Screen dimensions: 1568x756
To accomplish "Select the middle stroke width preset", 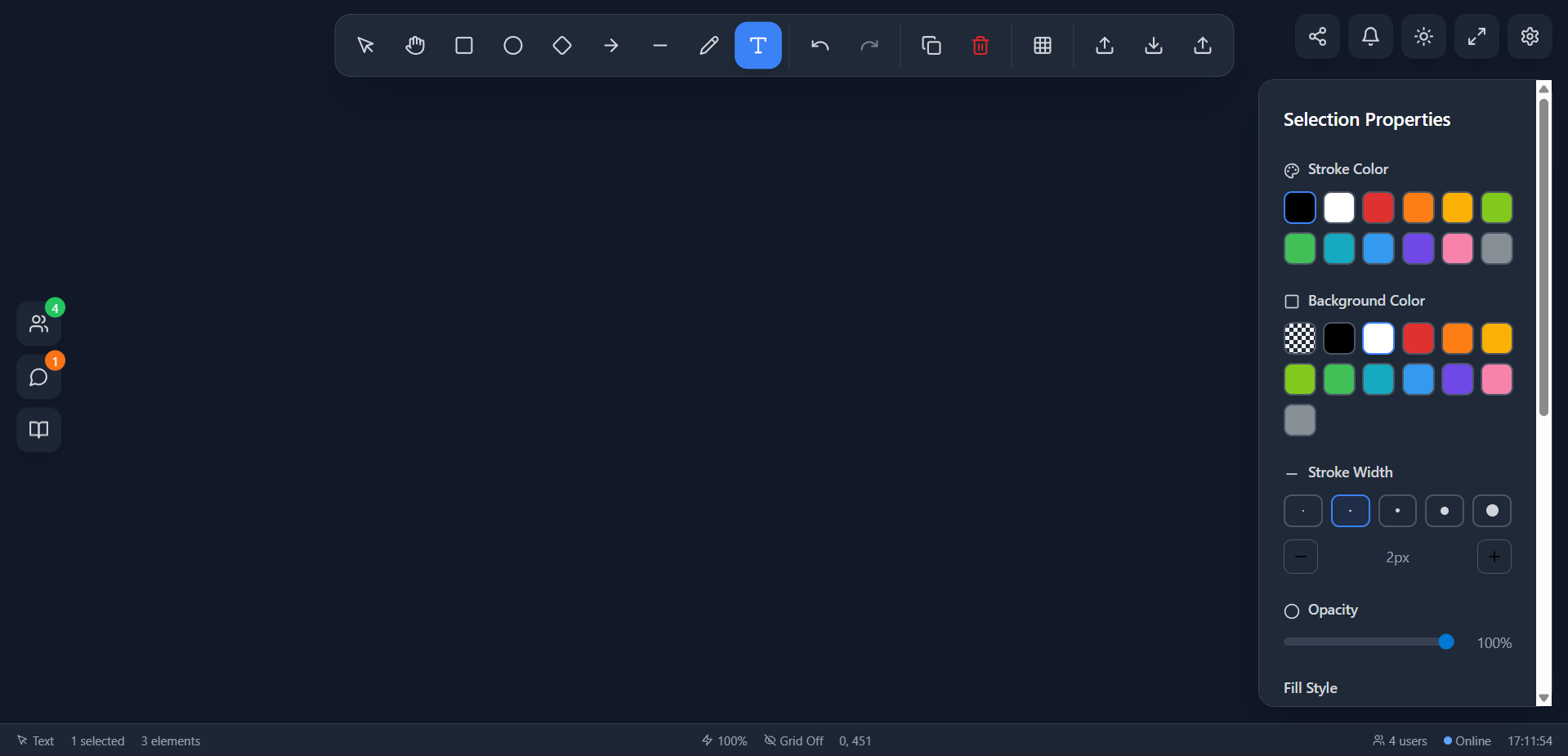I will click(1398, 511).
